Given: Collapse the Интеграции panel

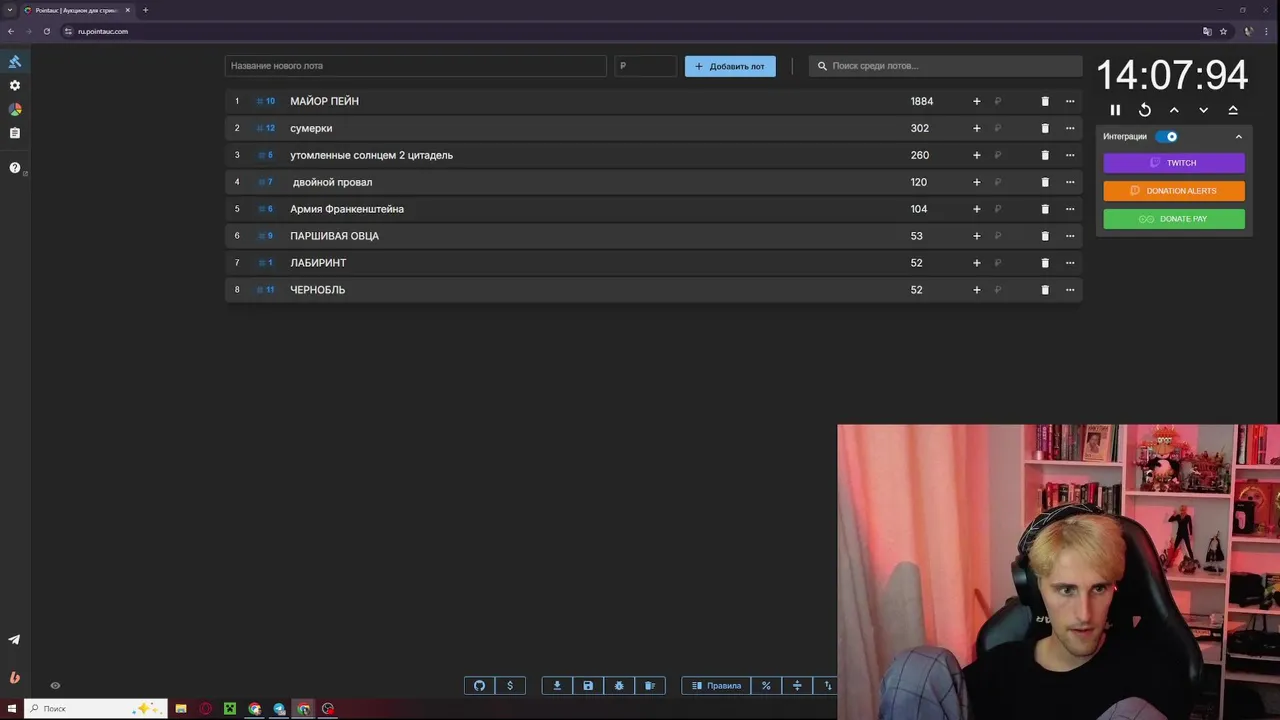Looking at the screenshot, I should 1238,137.
